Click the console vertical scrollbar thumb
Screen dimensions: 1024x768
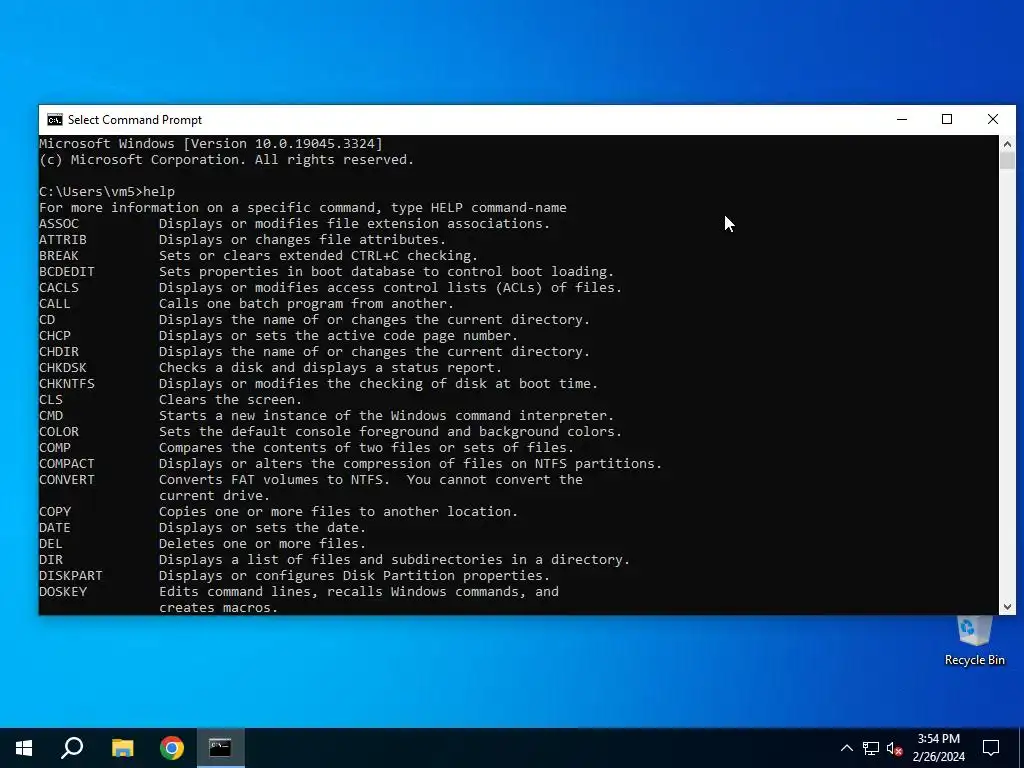click(1007, 161)
